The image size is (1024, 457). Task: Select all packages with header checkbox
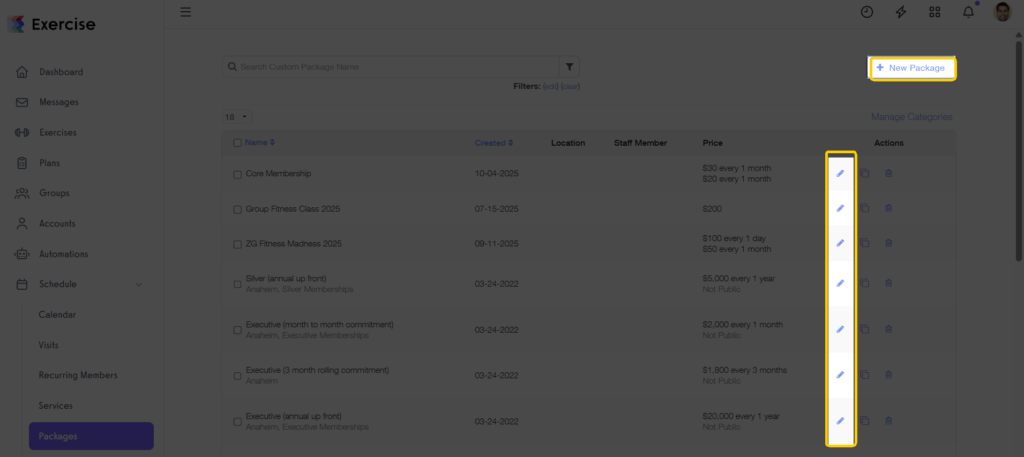coord(237,142)
